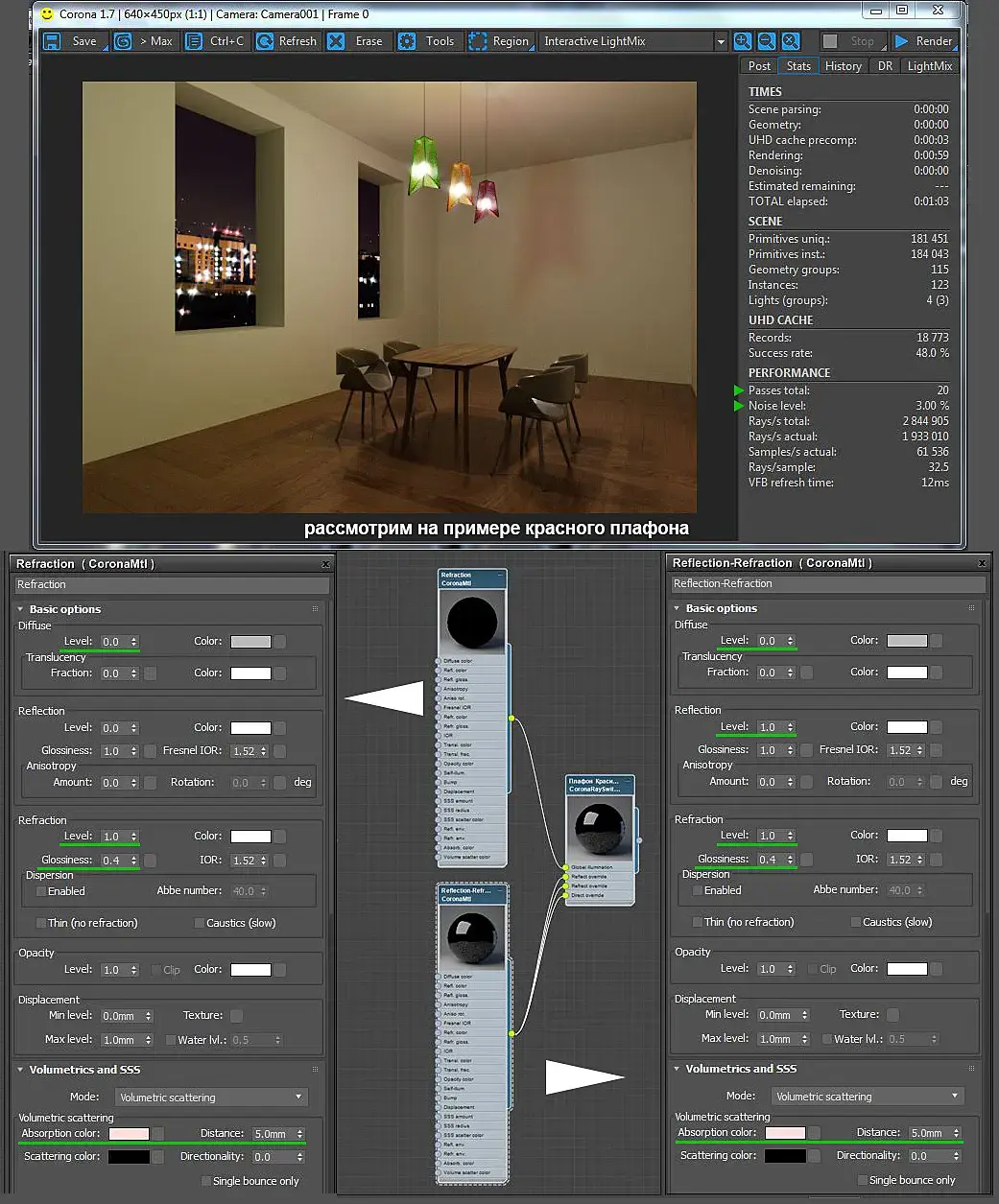Zoom in with the magnifier plus icon
Viewport: 999px width, 1204px height.
[743, 41]
